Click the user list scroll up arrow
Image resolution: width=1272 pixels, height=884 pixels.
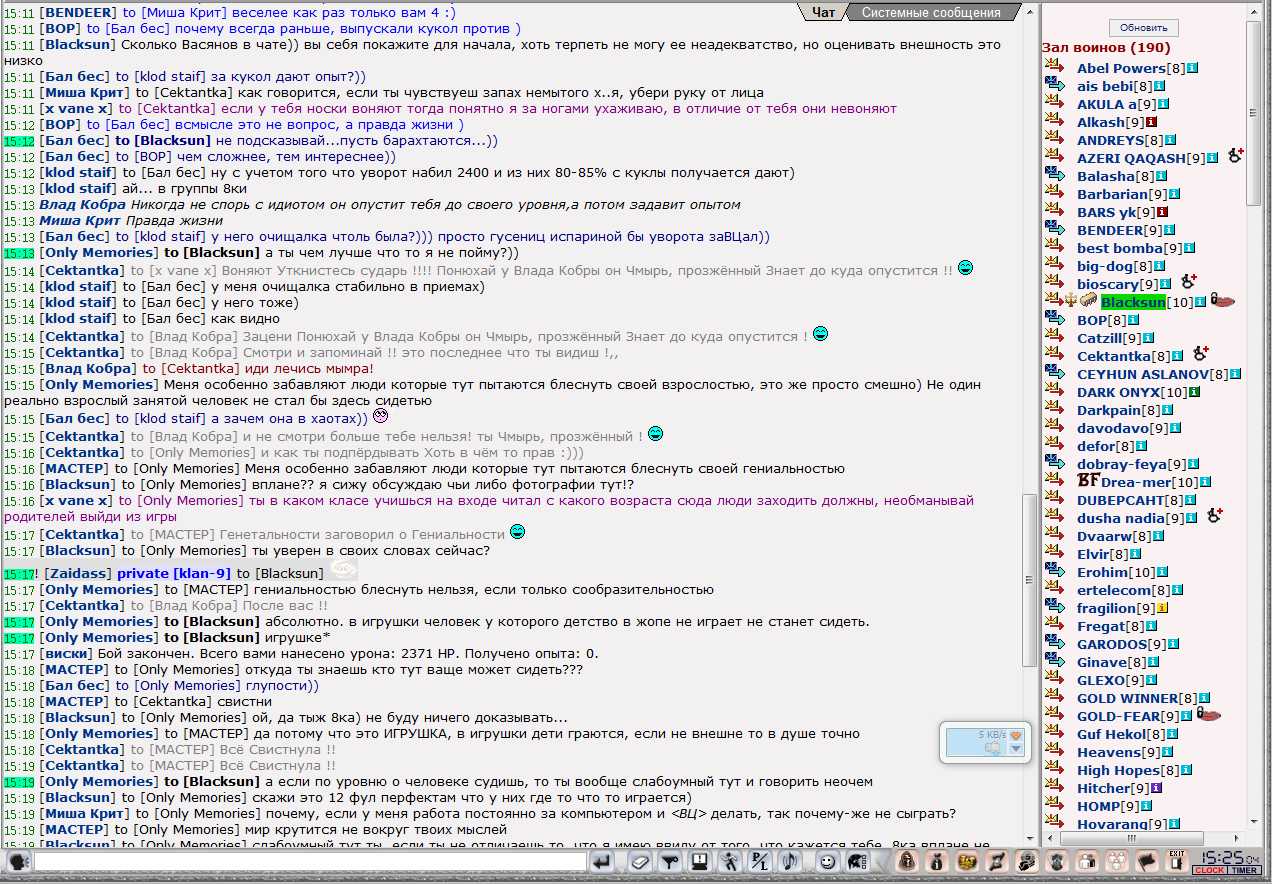[1254, 11]
